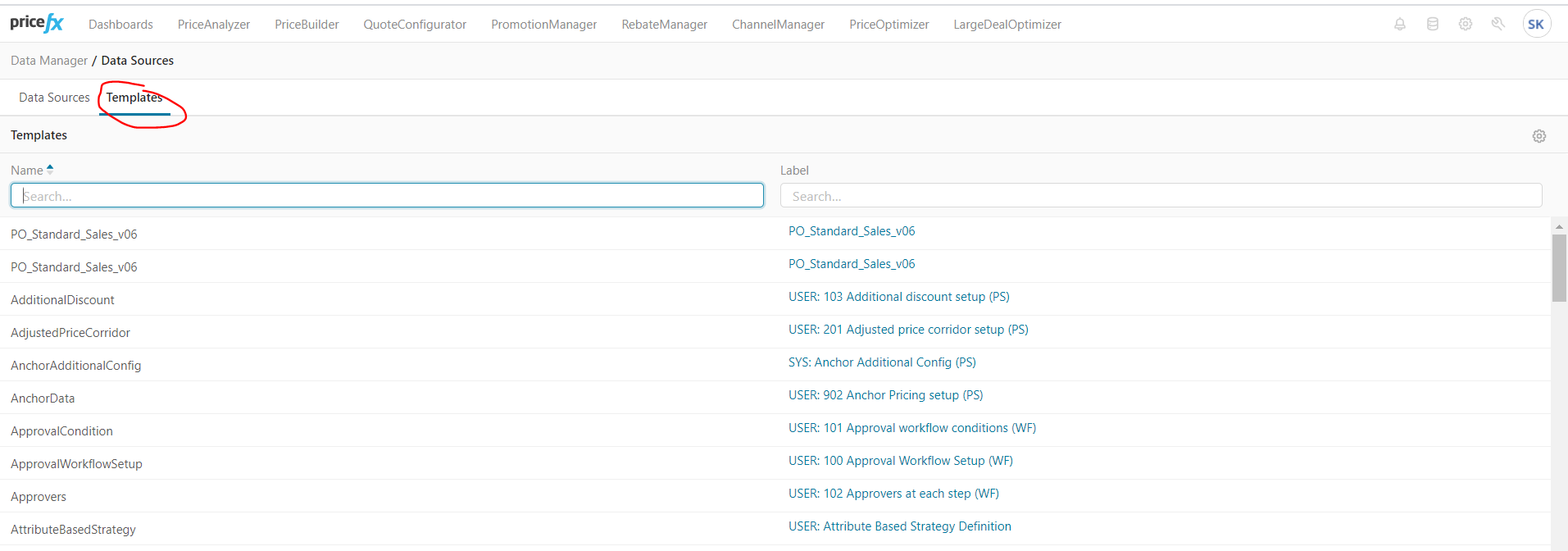This screenshot has width=1568, height=551.
Task: Expand the Dashboards menu
Action: click(x=120, y=25)
